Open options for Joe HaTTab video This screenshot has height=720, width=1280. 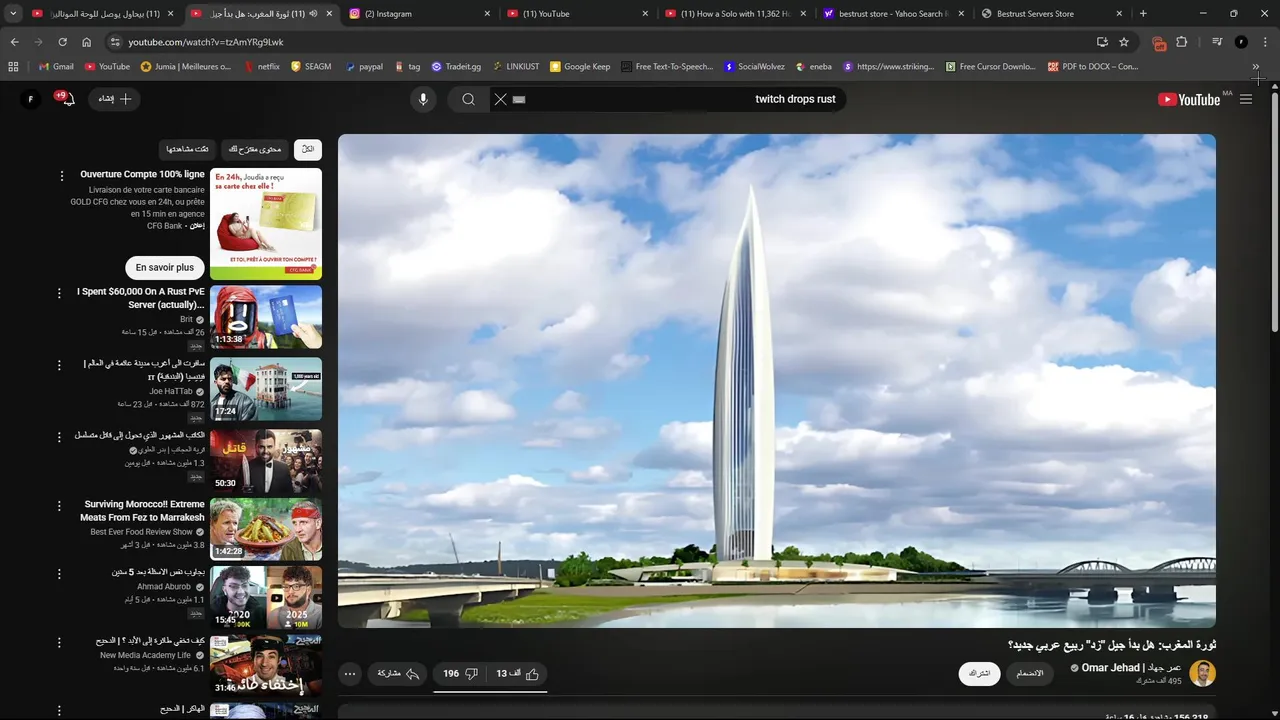point(60,366)
